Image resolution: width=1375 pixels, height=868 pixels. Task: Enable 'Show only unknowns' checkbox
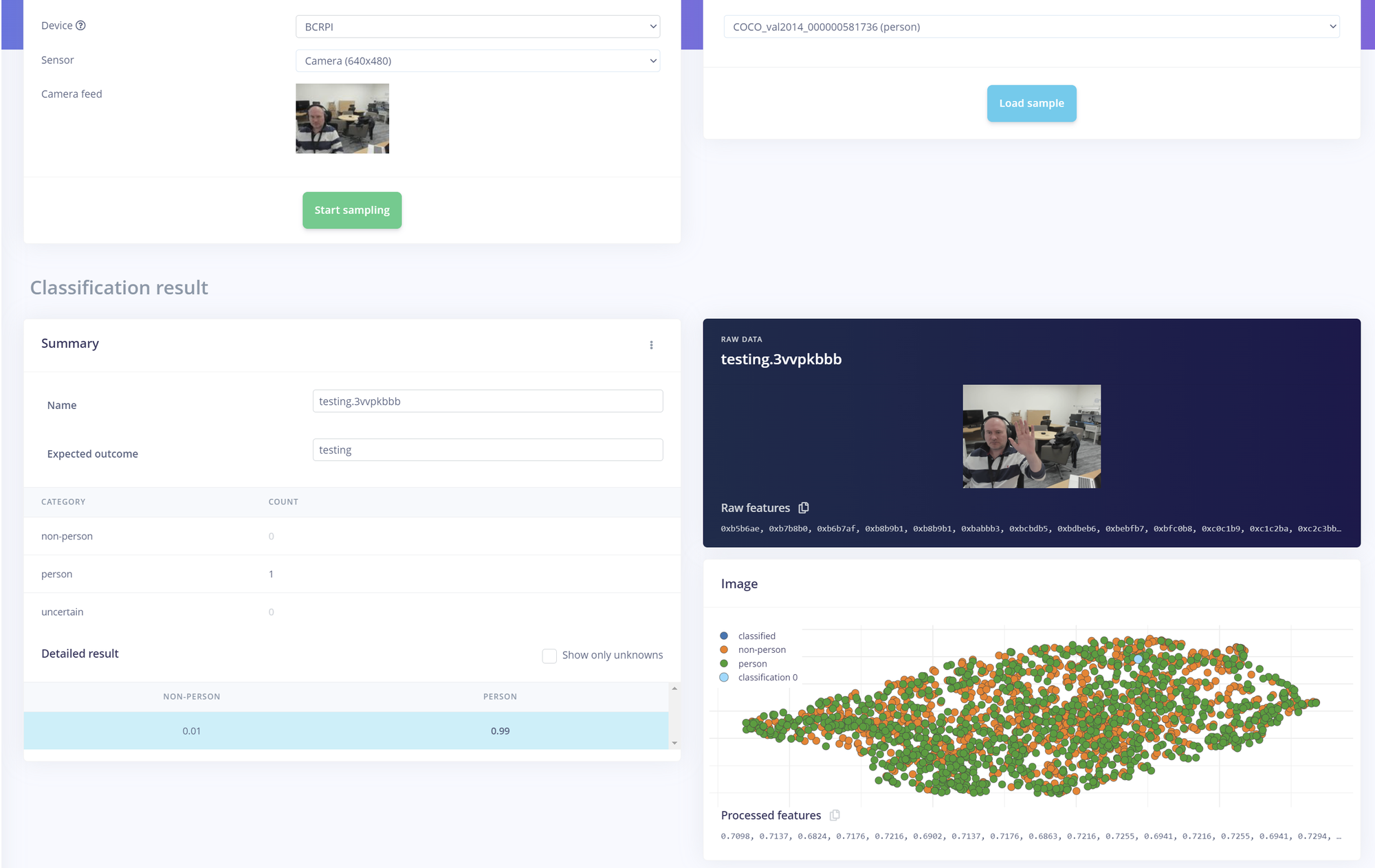click(x=549, y=656)
